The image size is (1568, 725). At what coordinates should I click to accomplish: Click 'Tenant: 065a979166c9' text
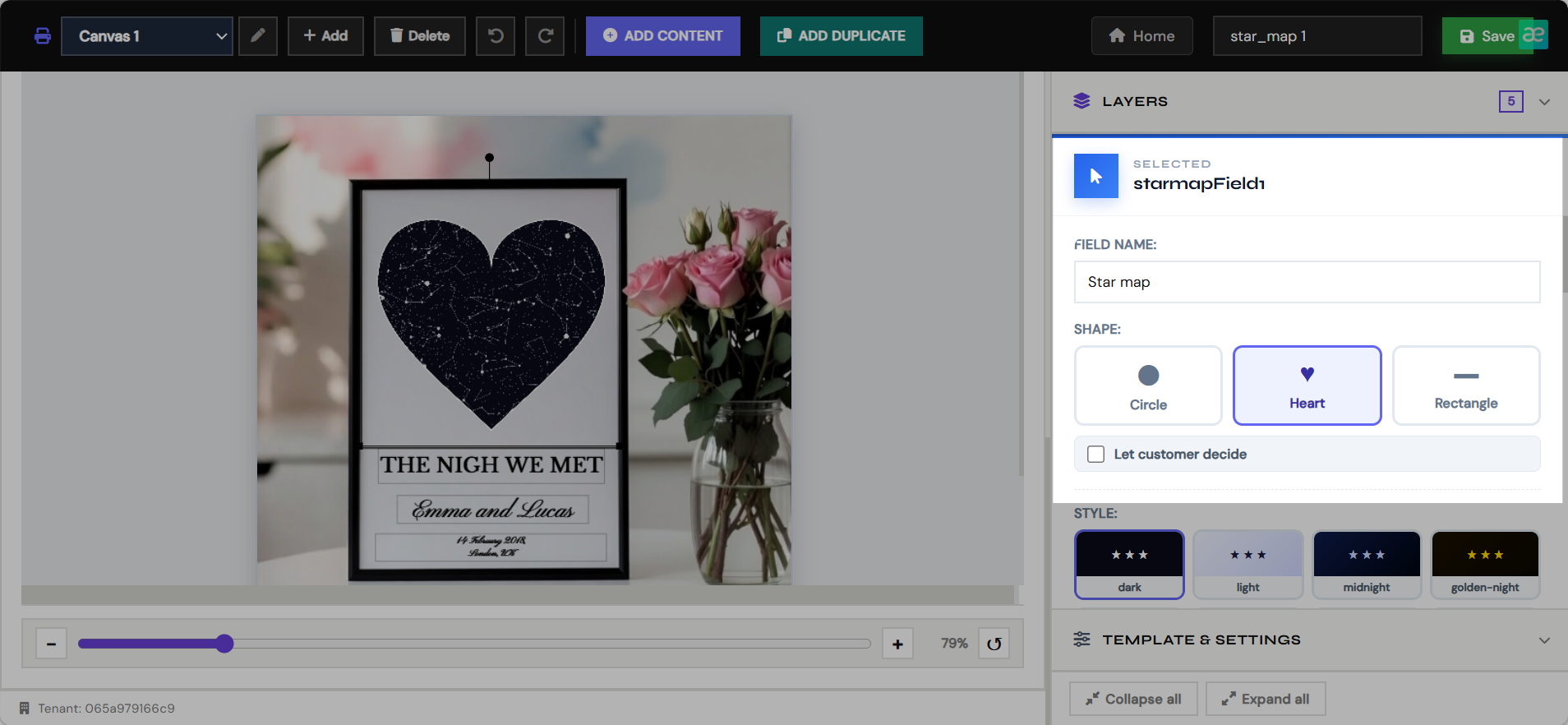click(x=106, y=709)
